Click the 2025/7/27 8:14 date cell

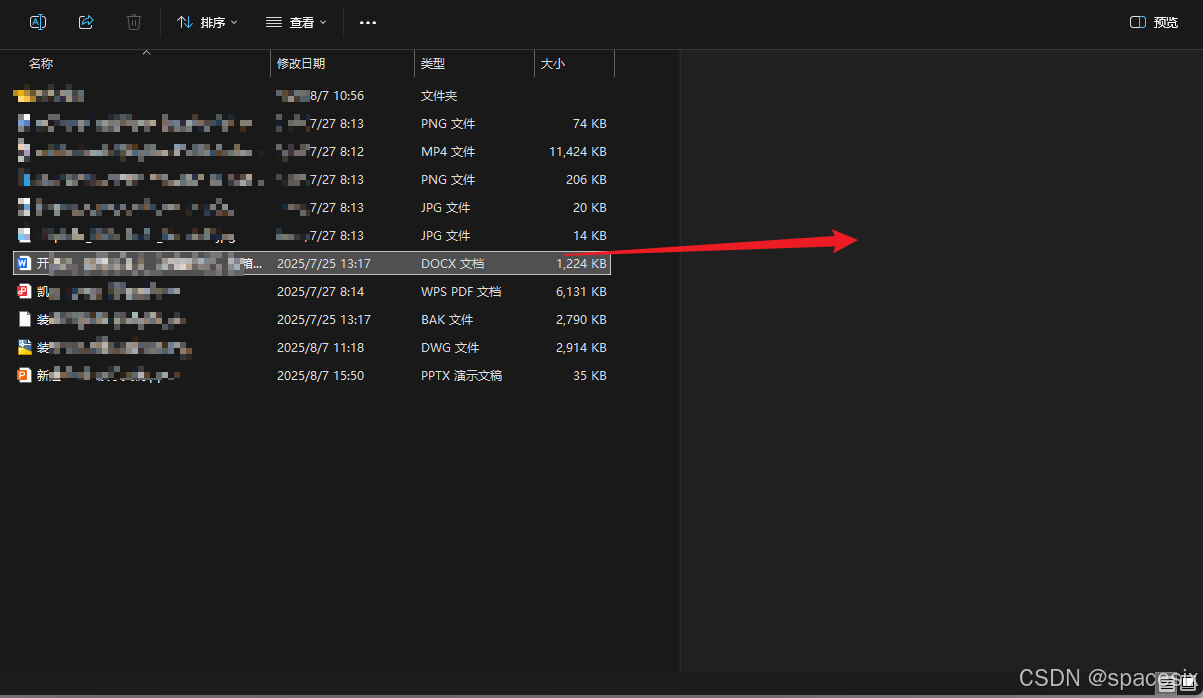click(320, 292)
